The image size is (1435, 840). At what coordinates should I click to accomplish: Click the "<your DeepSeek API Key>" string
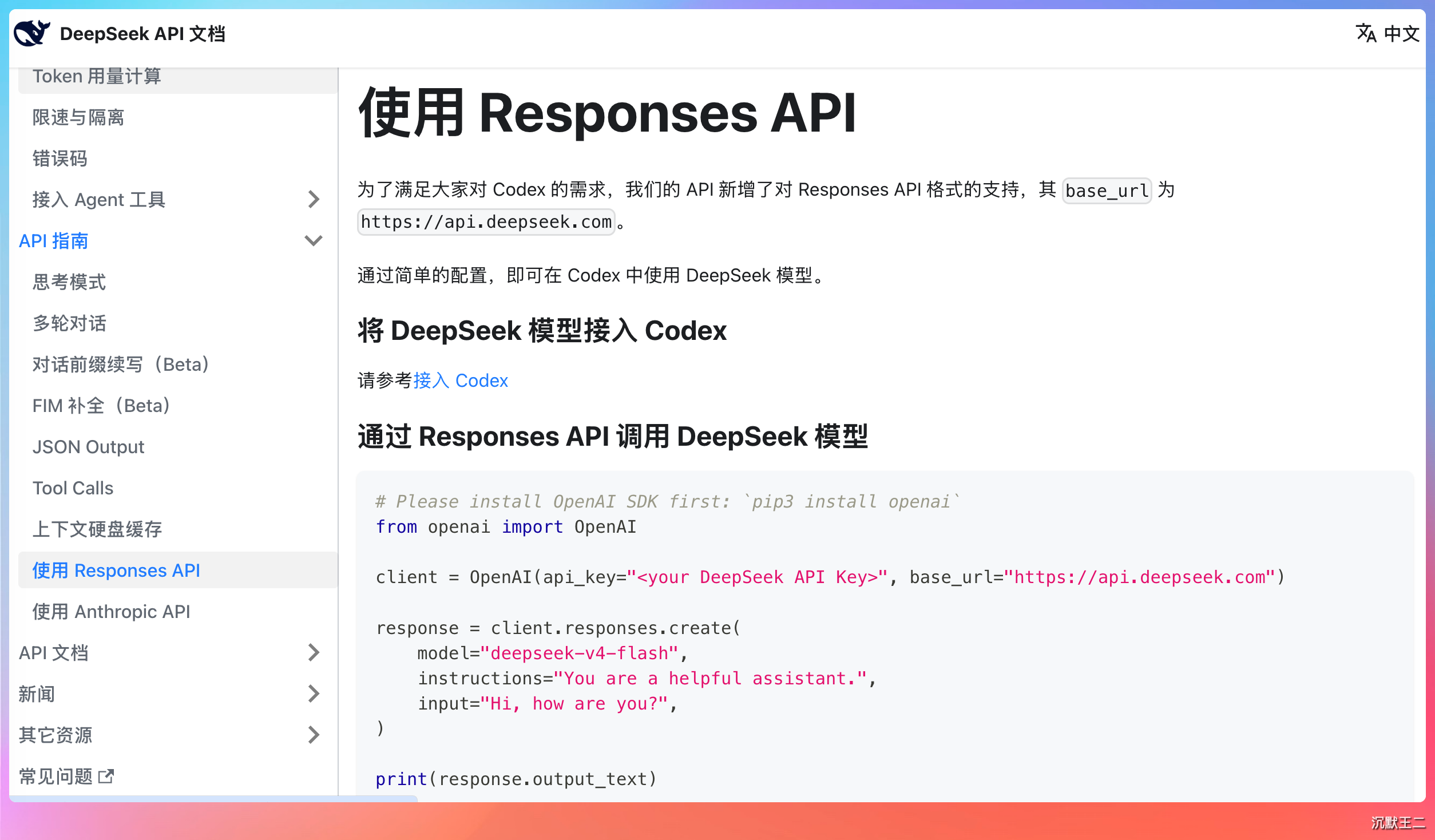click(x=757, y=577)
